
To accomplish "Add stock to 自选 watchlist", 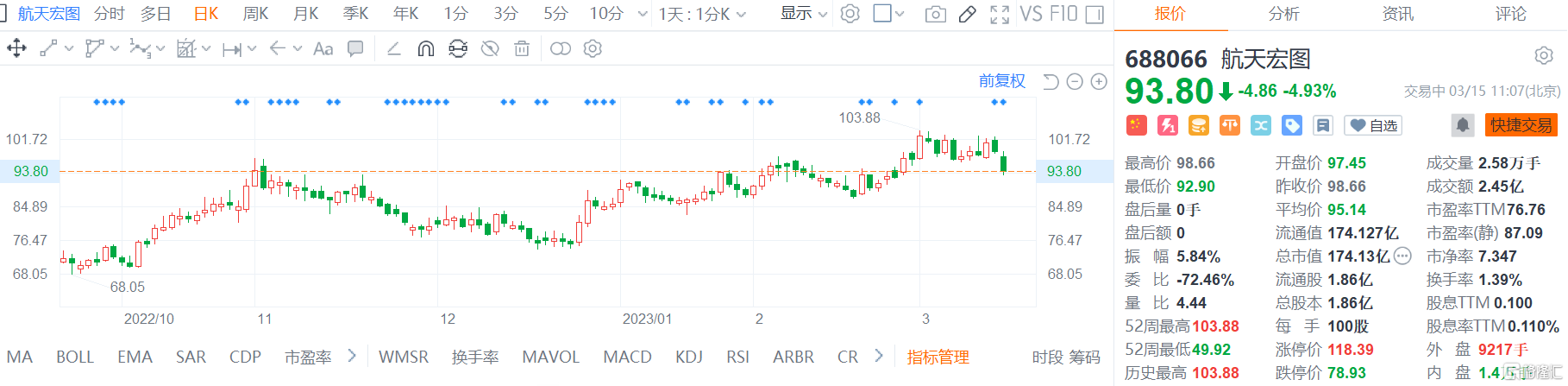I will coord(1374,125).
